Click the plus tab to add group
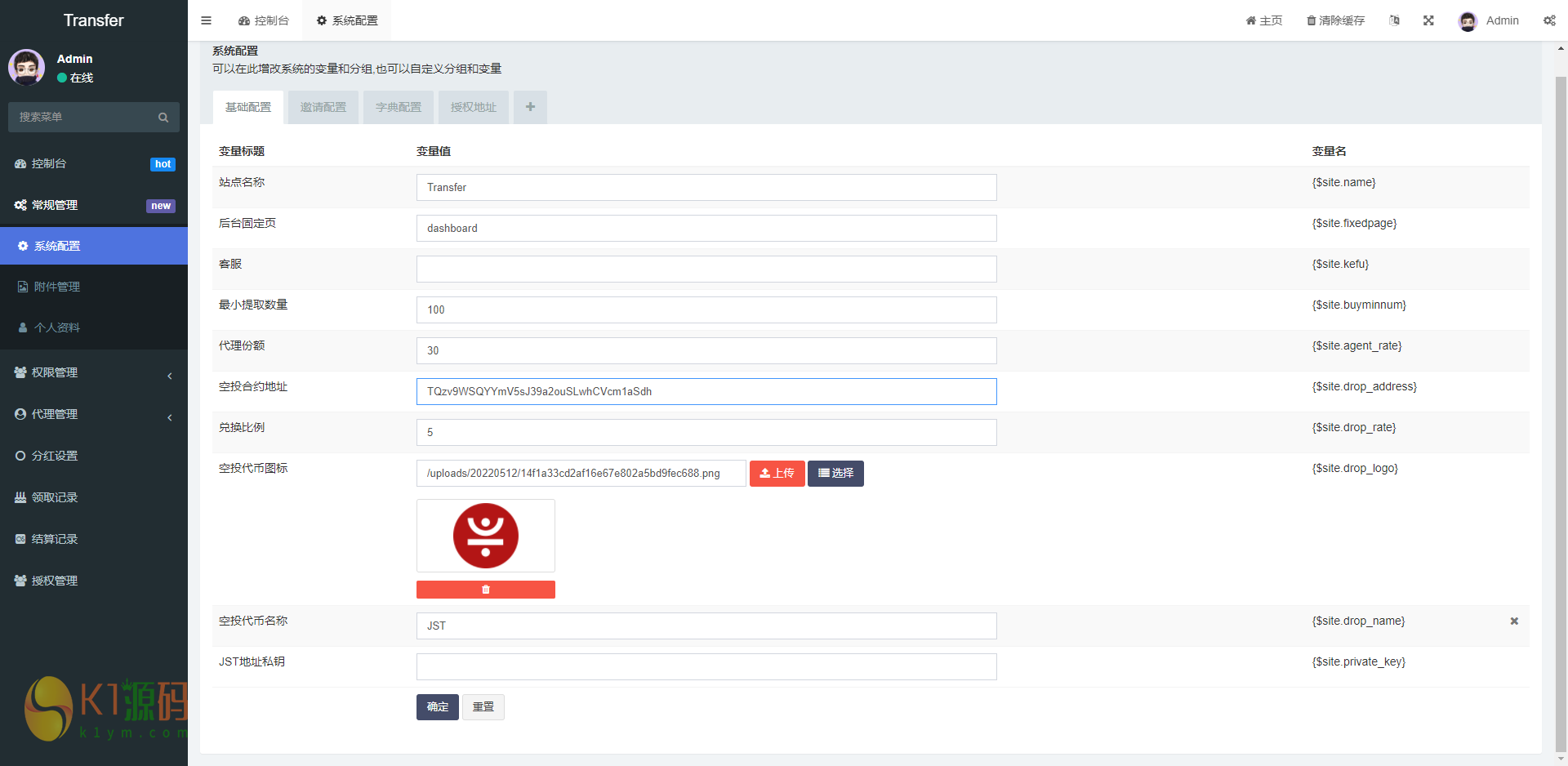This screenshot has height=766, width=1568. 530,107
